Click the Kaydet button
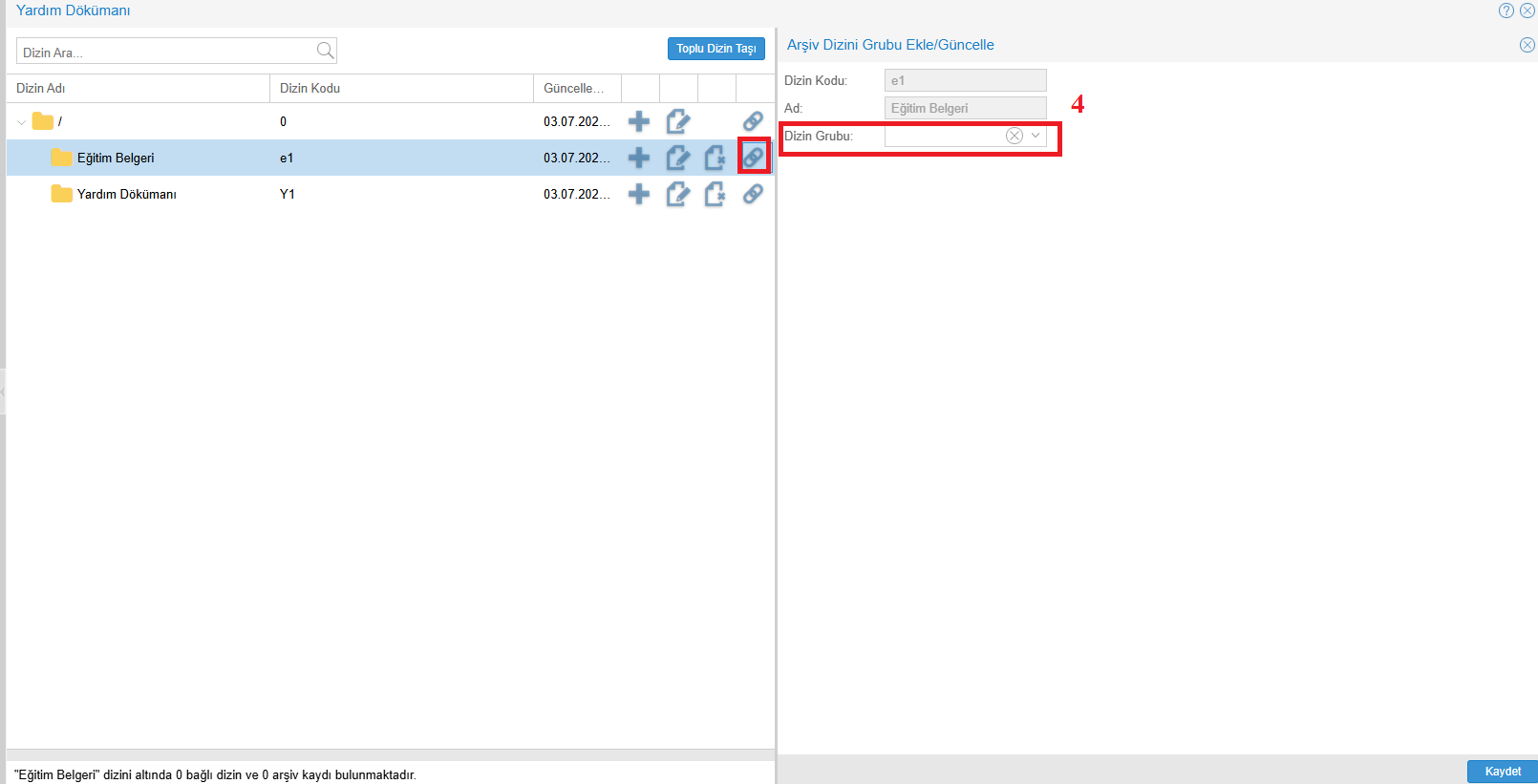The height and width of the screenshot is (784, 1538). coord(1502,771)
